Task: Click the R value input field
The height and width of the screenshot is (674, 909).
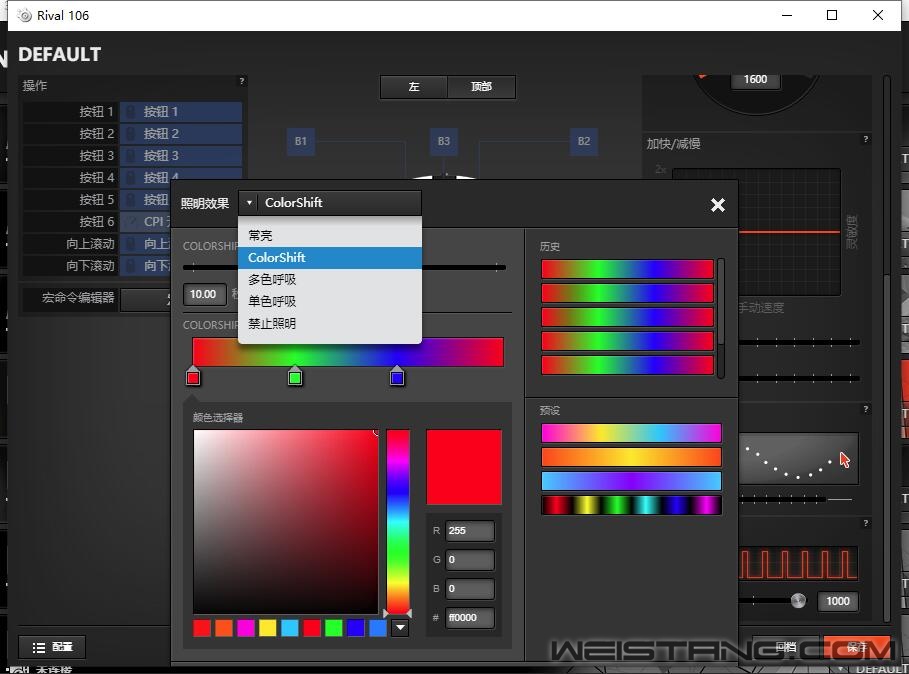Action: 470,531
